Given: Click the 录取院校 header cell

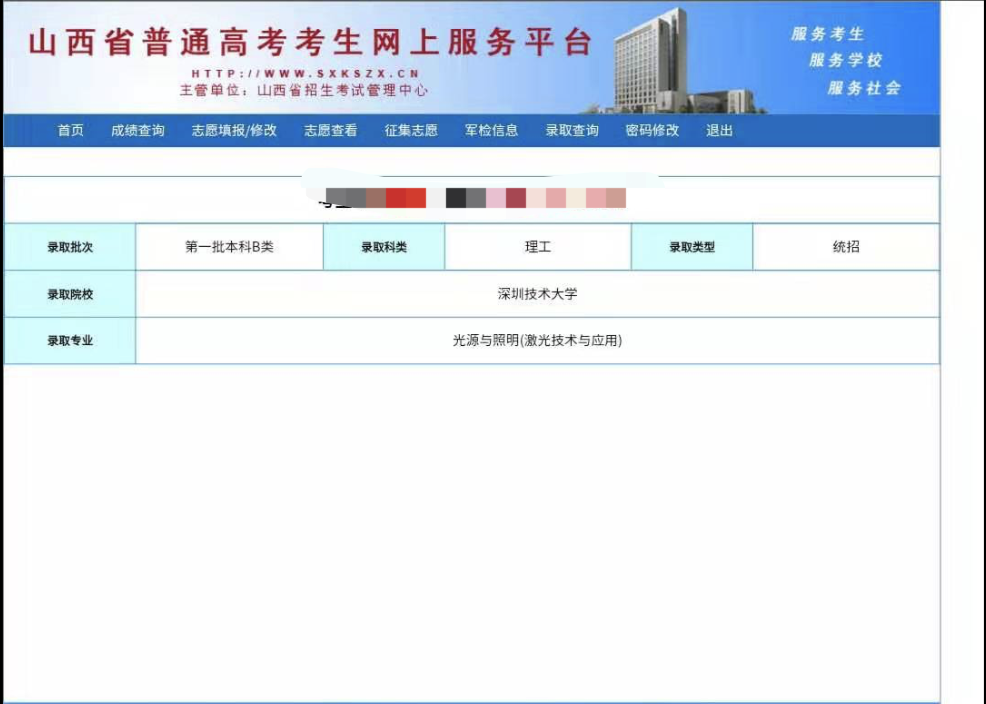Looking at the screenshot, I should click(70, 294).
